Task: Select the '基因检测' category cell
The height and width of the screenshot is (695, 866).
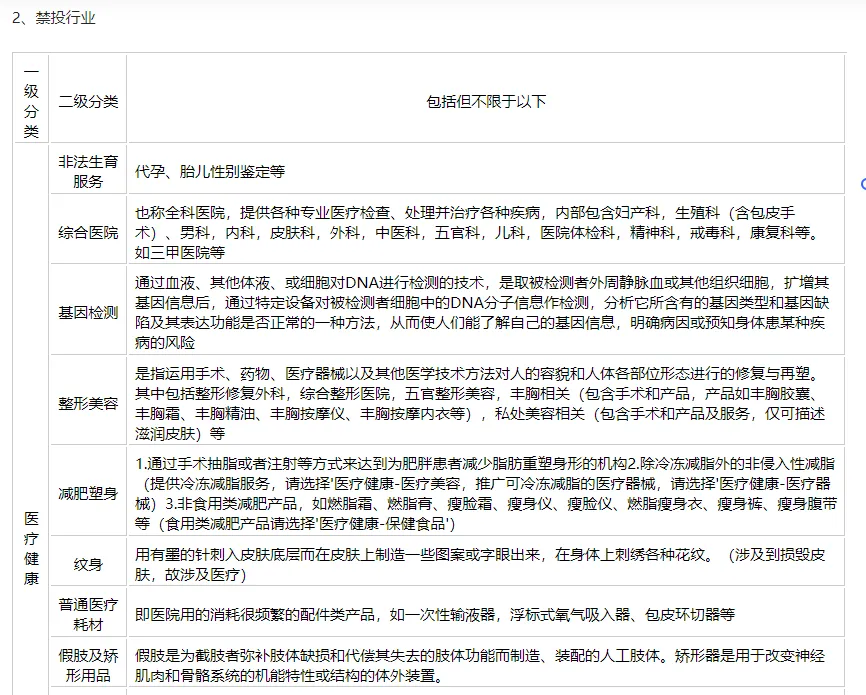Action: tap(88, 309)
